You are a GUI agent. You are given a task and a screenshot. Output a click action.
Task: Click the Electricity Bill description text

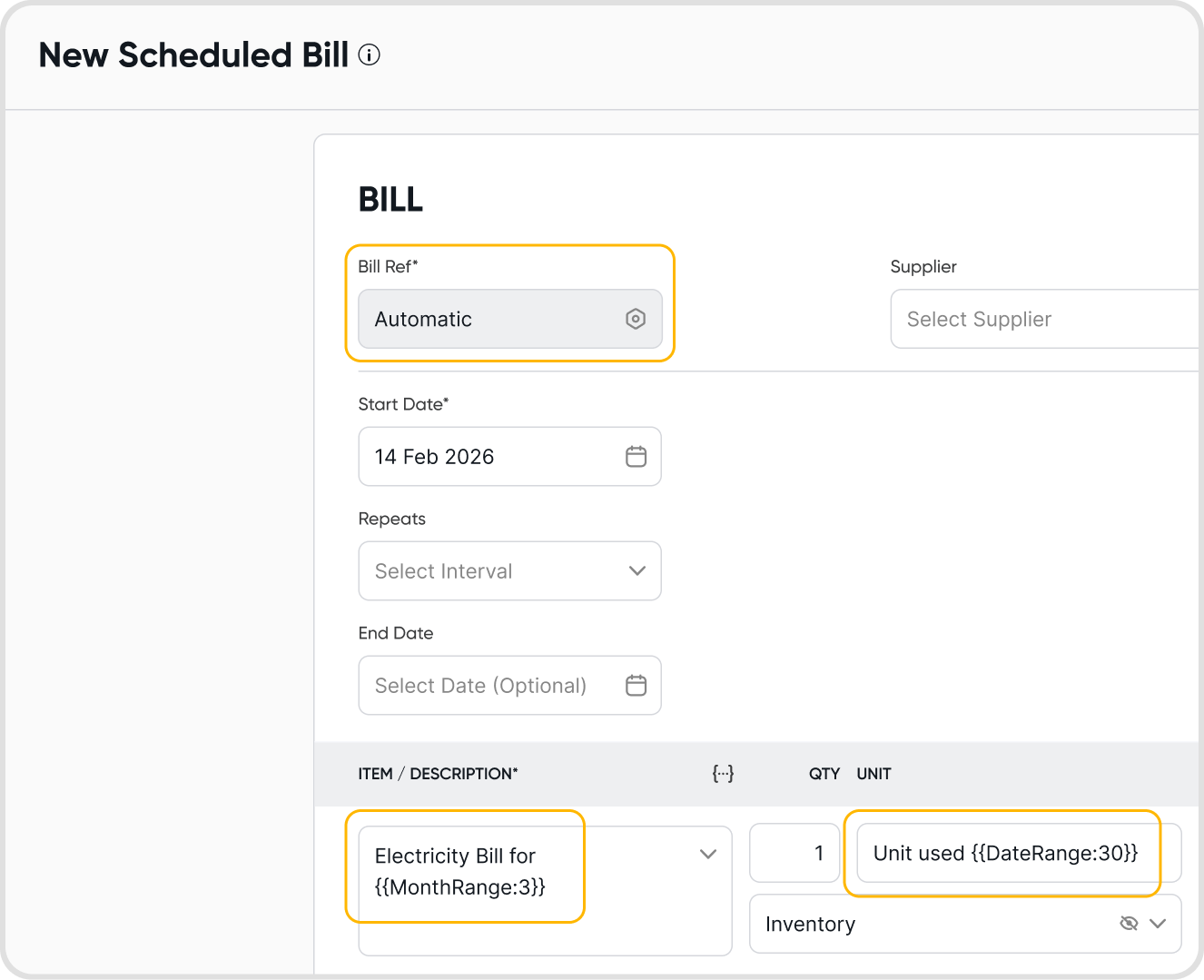click(460, 871)
